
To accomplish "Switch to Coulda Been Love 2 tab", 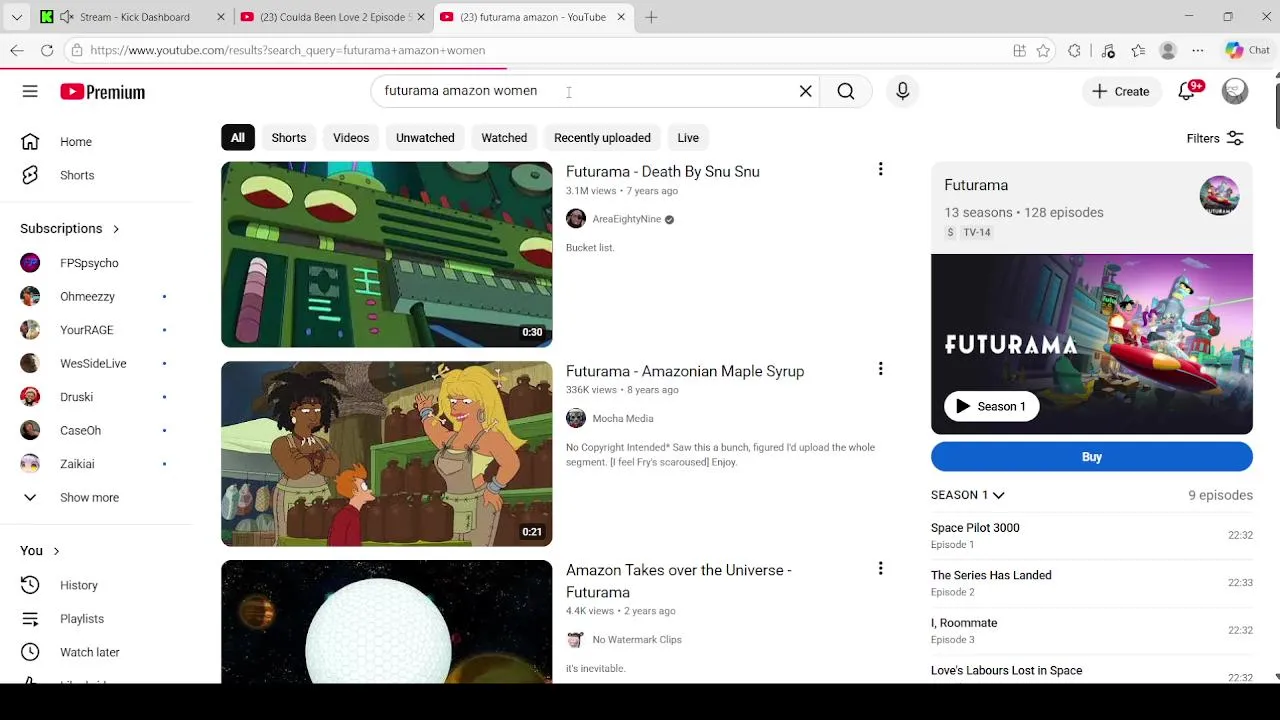I will (334, 17).
